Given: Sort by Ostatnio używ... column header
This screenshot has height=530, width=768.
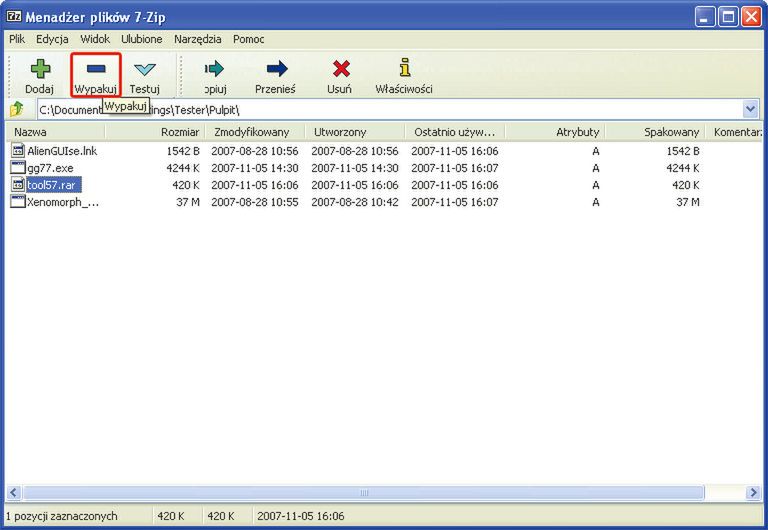Looking at the screenshot, I should pos(455,132).
